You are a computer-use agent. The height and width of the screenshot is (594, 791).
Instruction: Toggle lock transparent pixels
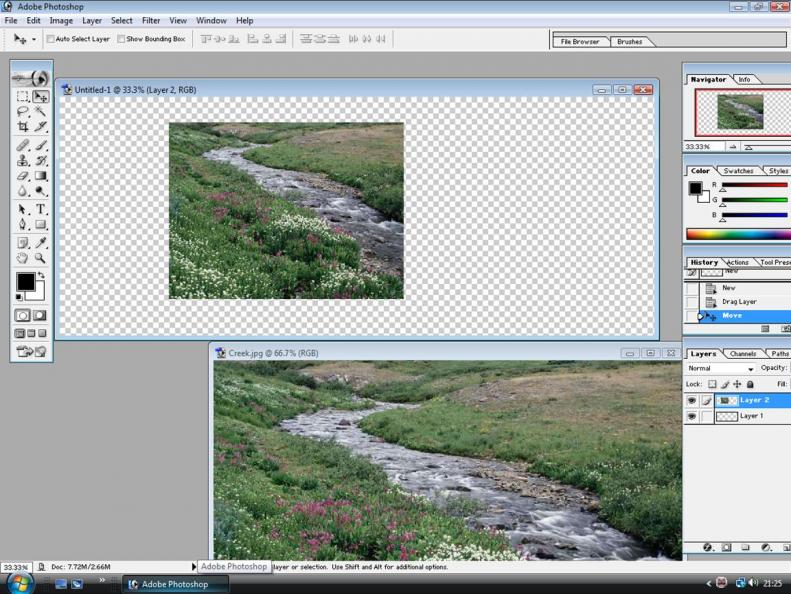[712, 384]
